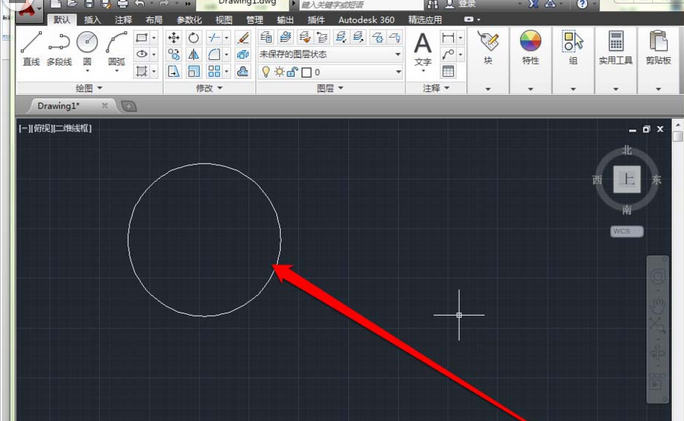The height and width of the screenshot is (421, 684).
Task: Click the Rotate tool icon
Action: 193,38
